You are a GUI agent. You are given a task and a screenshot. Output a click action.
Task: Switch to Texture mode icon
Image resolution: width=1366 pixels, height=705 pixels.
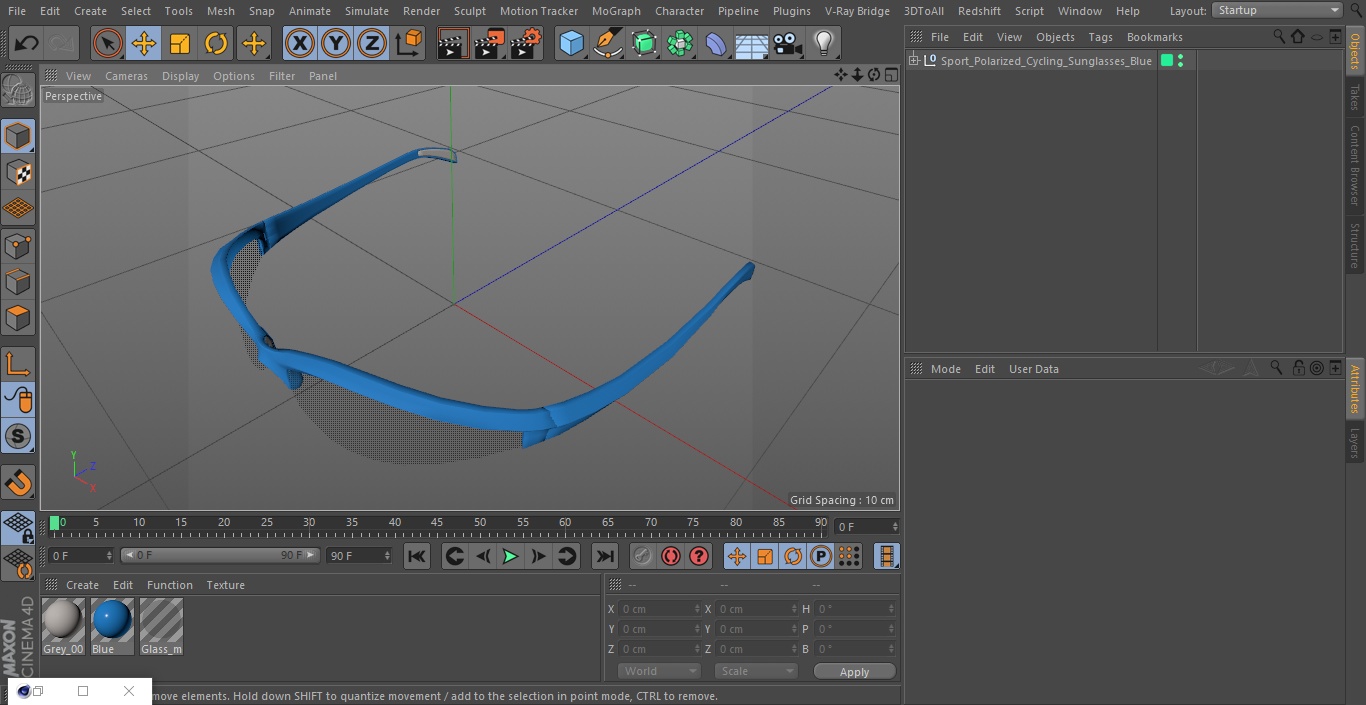[18, 172]
